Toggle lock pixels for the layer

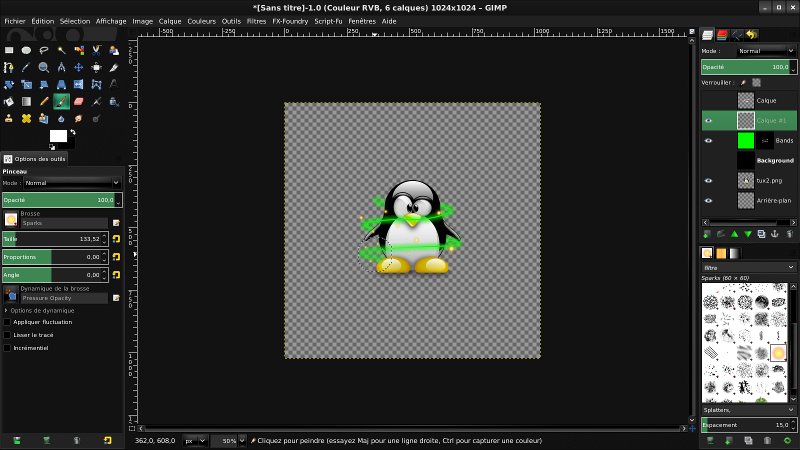click(743, 83)
